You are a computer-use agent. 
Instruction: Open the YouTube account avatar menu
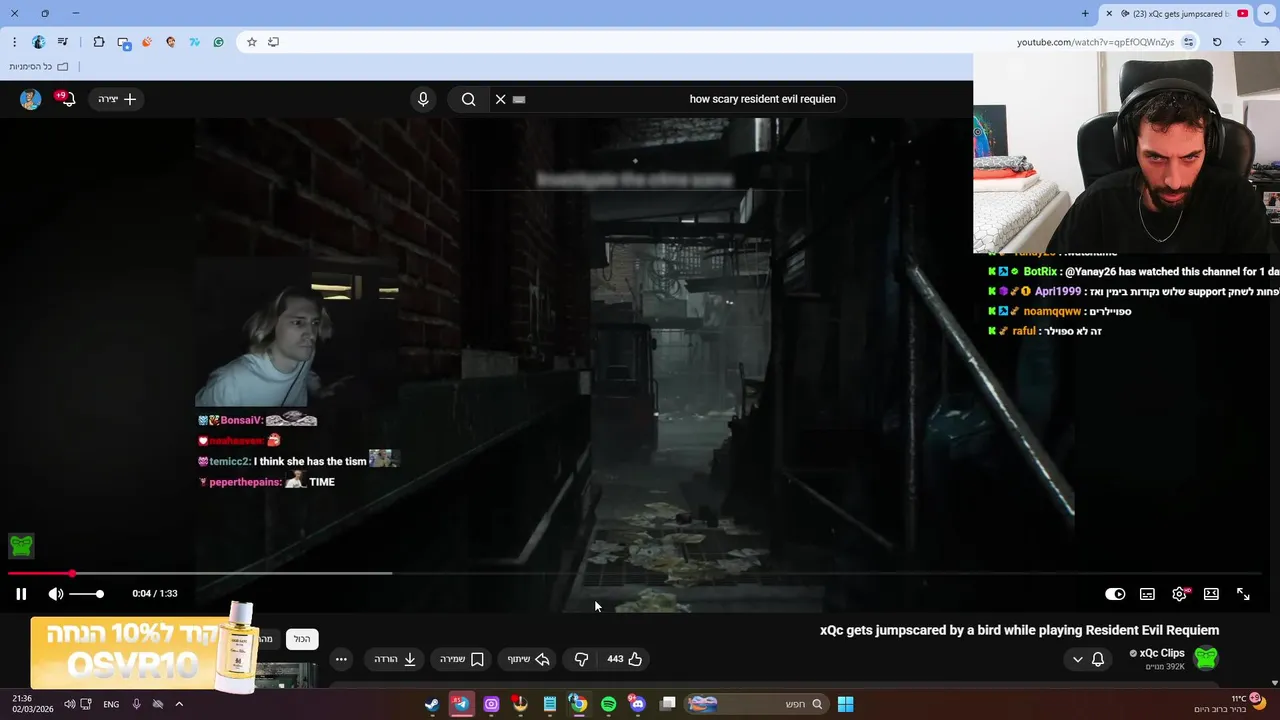[x=30, y=99]
